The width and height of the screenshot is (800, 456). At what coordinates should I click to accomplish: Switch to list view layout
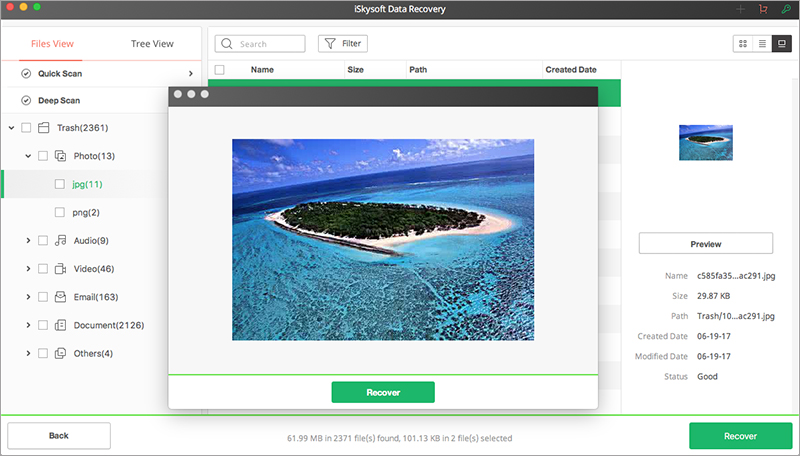pos(761,44)
